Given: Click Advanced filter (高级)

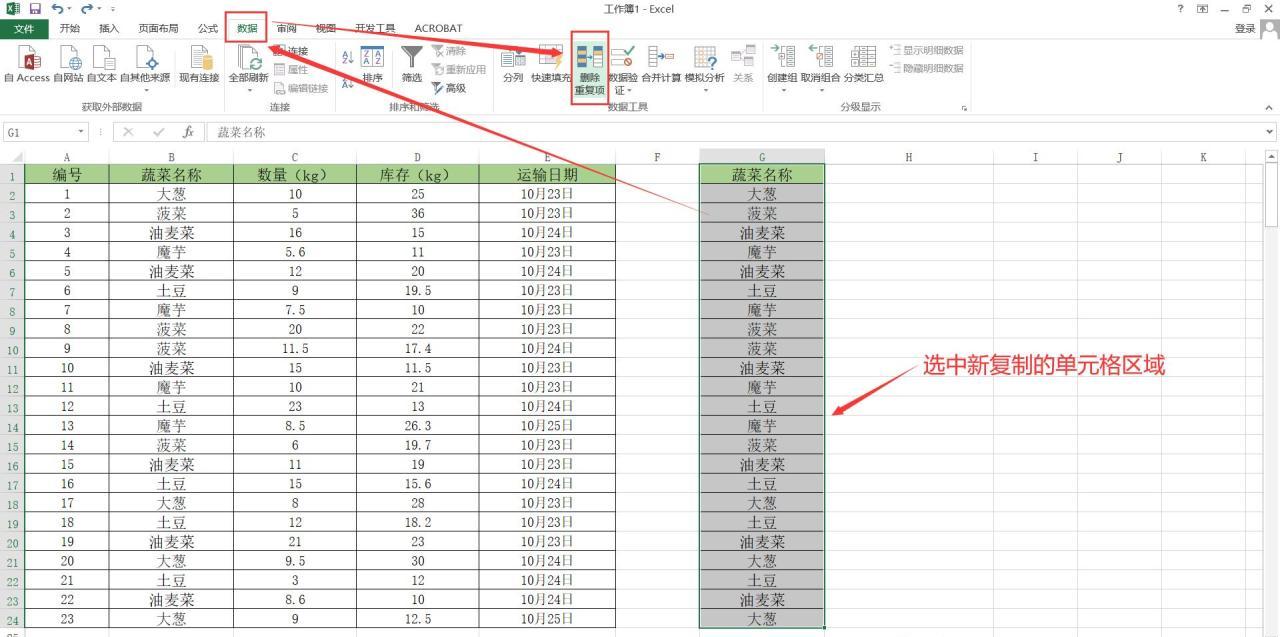Looking at the screenshot, I should pos(448,88).
